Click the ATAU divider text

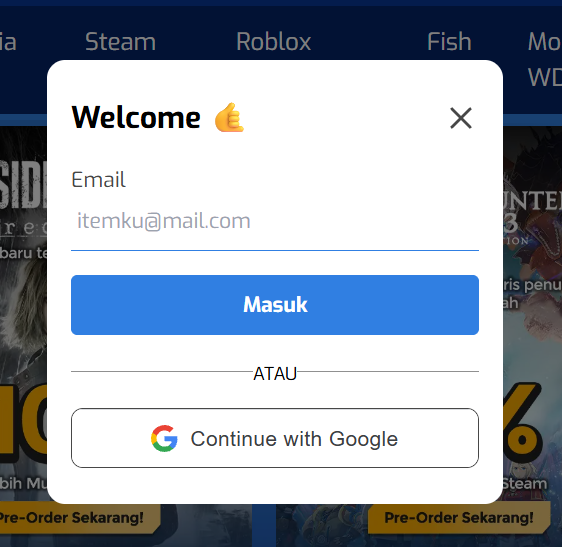click(x=275, y=374)
